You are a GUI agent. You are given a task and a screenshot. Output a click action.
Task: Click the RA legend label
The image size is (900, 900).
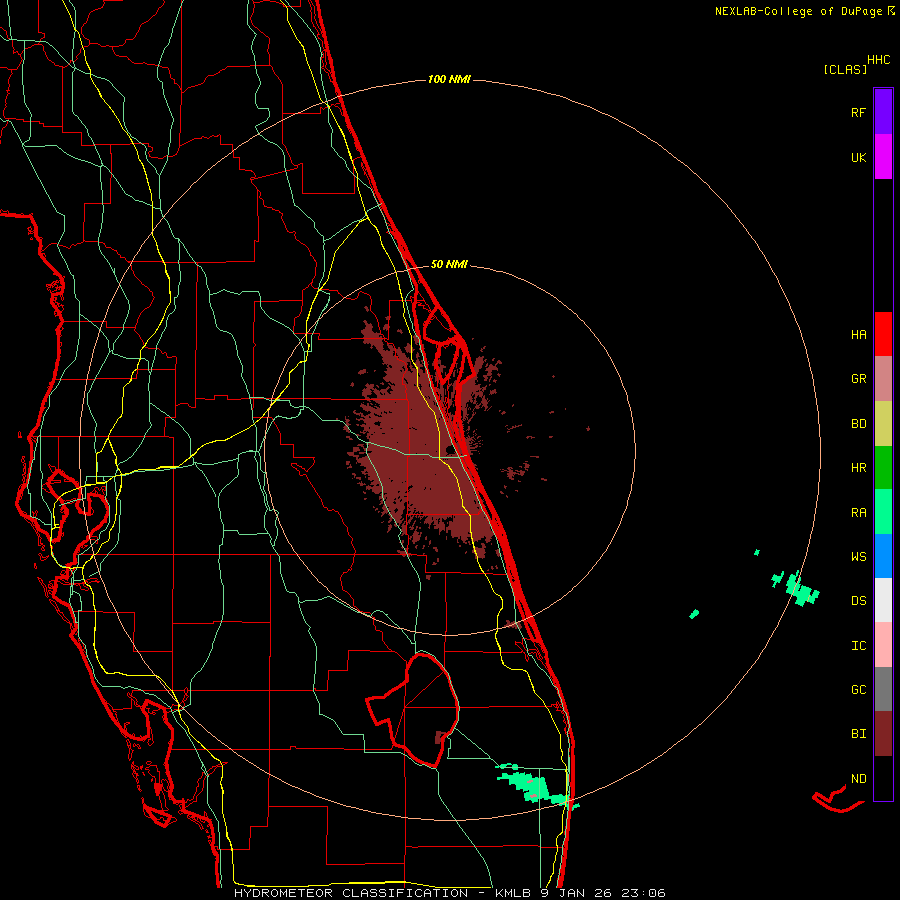(858, 512)
